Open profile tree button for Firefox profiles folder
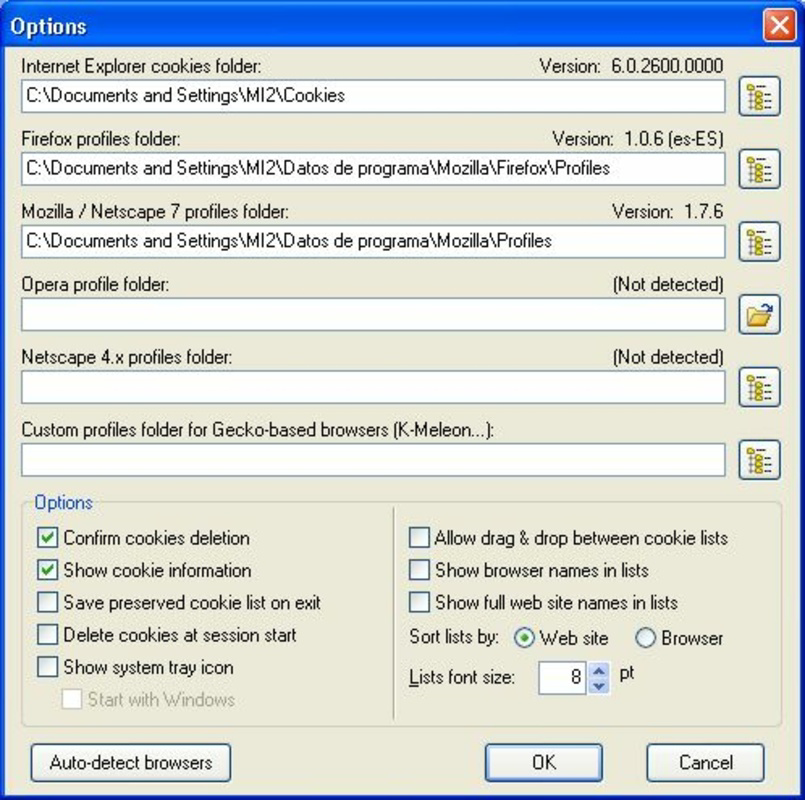This screenshot has height=800, width=805. click(759, 169)
